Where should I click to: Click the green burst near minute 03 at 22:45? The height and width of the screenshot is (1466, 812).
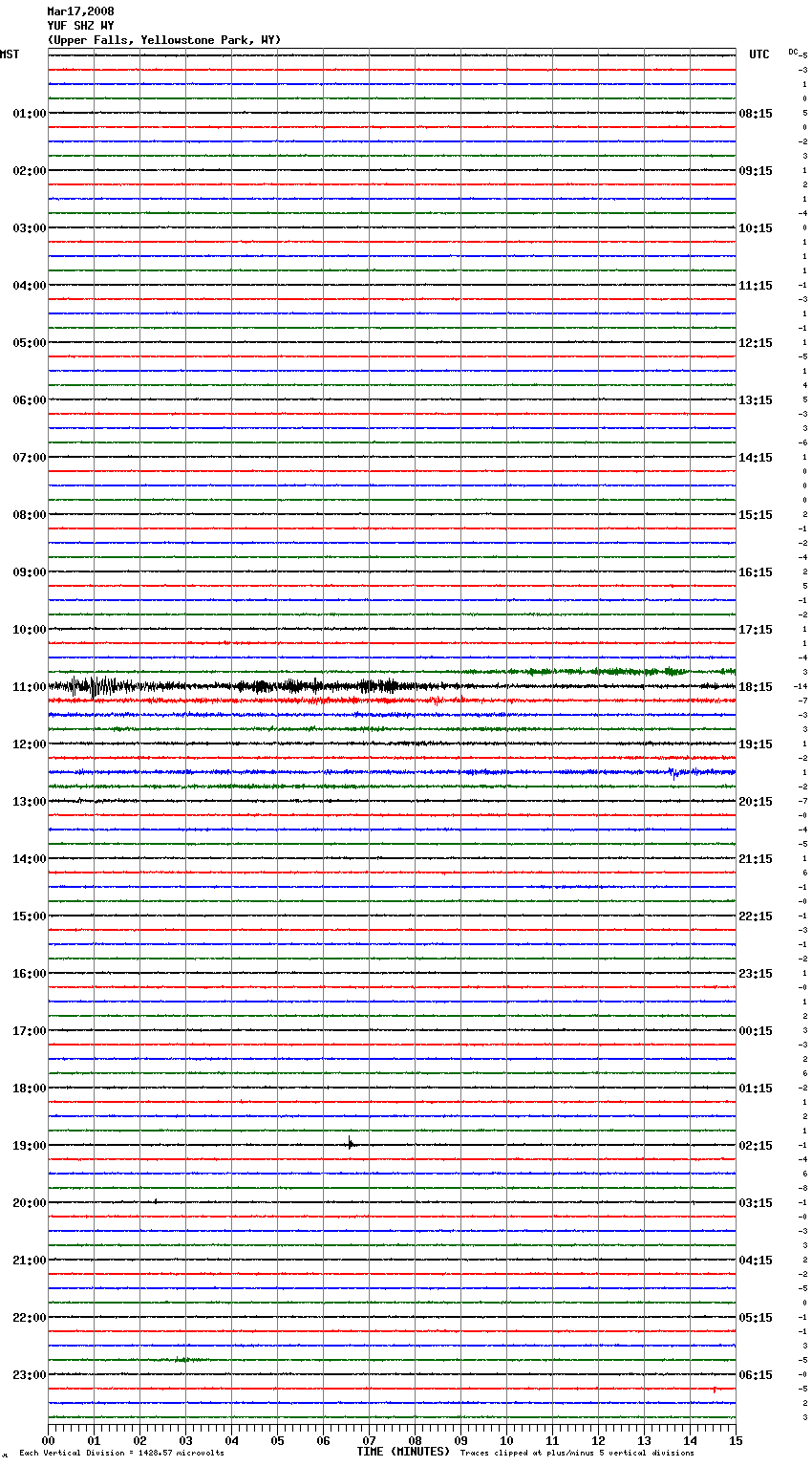click(x=182, y=1359)
